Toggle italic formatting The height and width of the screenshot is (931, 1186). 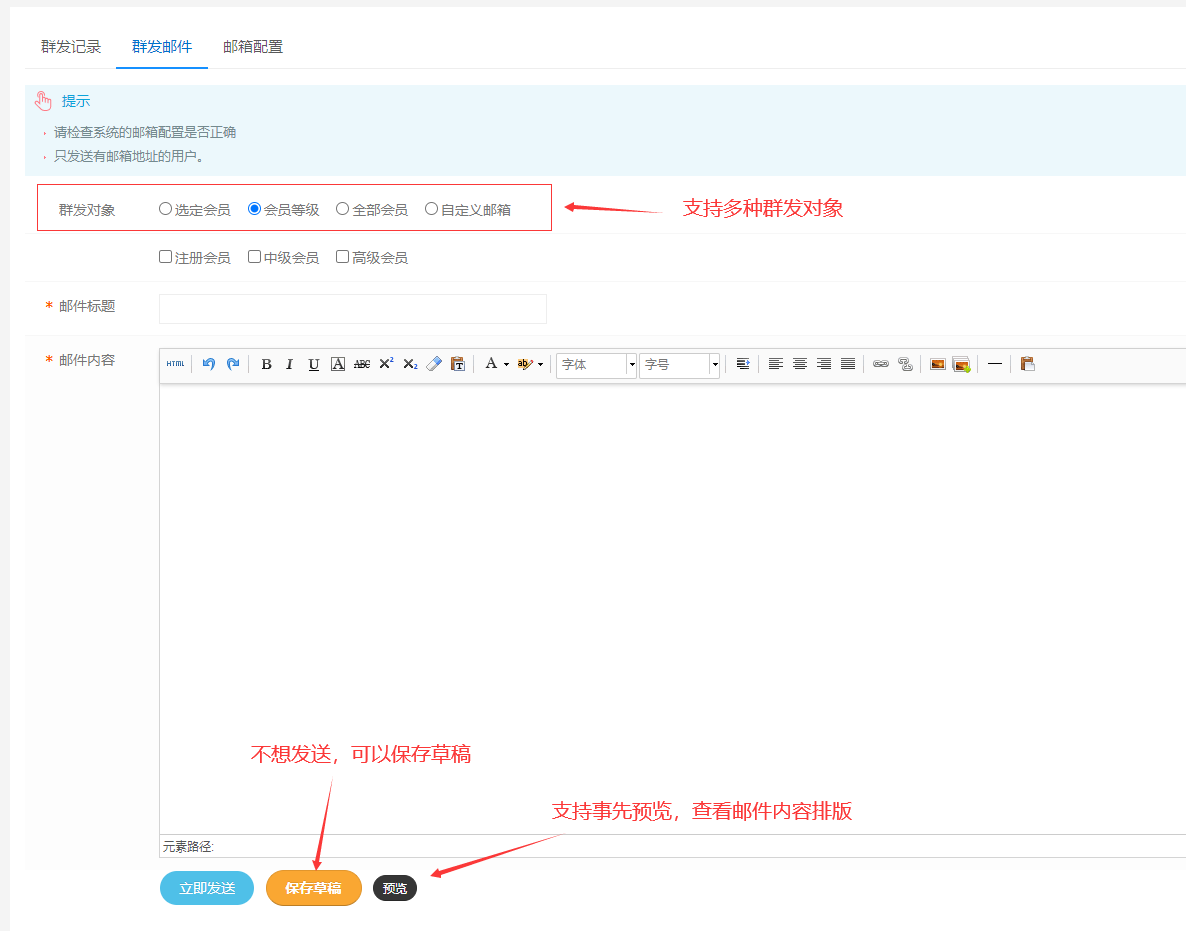click(290, 365)
